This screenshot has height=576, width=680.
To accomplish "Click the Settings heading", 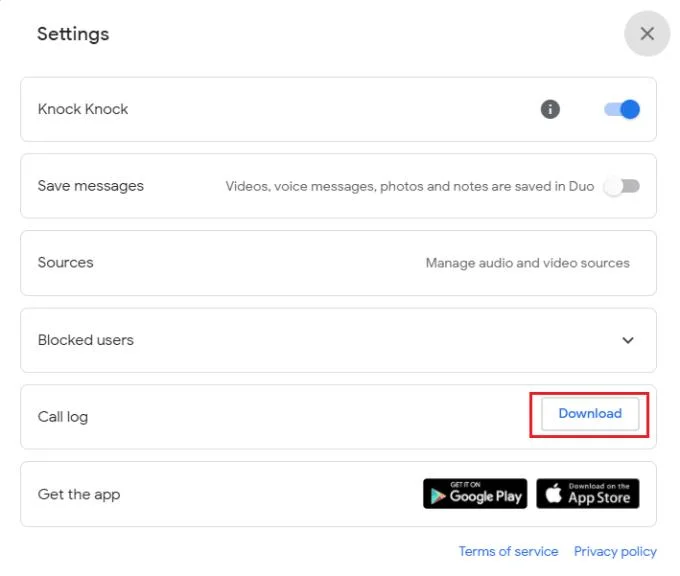I will (73, 34).
